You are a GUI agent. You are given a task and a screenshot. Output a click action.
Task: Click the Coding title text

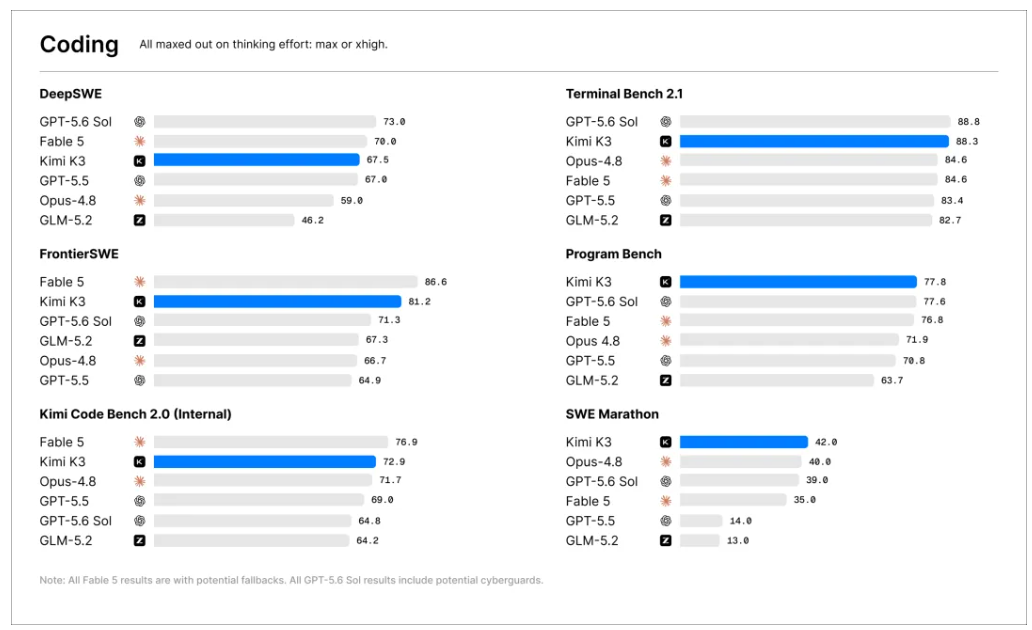(79, 44)
